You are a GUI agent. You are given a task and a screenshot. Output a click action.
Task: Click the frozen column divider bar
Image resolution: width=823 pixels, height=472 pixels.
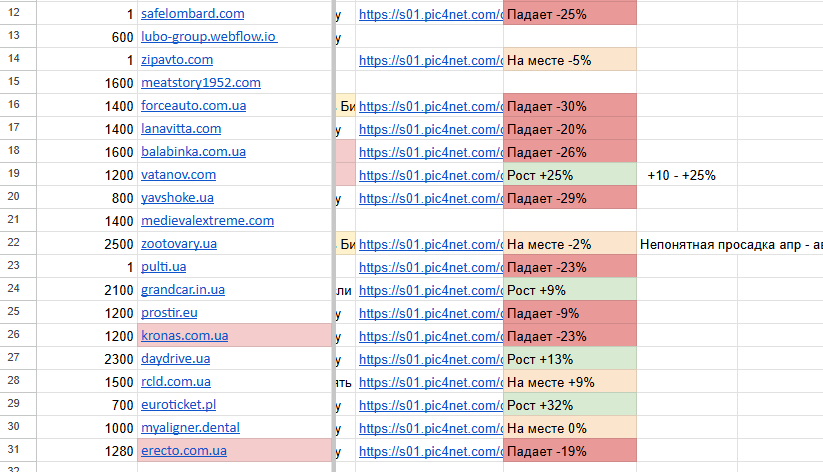[333, 236]
